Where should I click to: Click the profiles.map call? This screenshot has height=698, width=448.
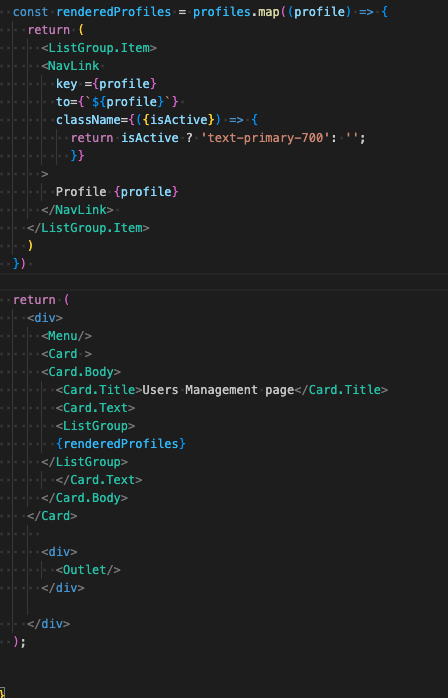(x=236, y=12)
